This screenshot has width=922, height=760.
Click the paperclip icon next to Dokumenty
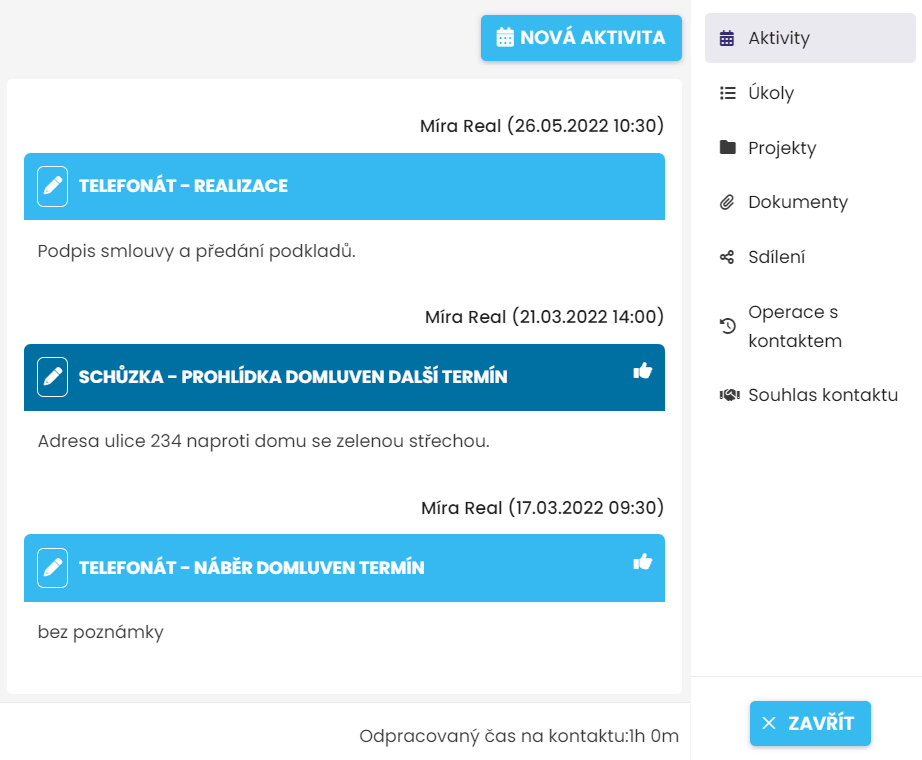pos(728,203)
